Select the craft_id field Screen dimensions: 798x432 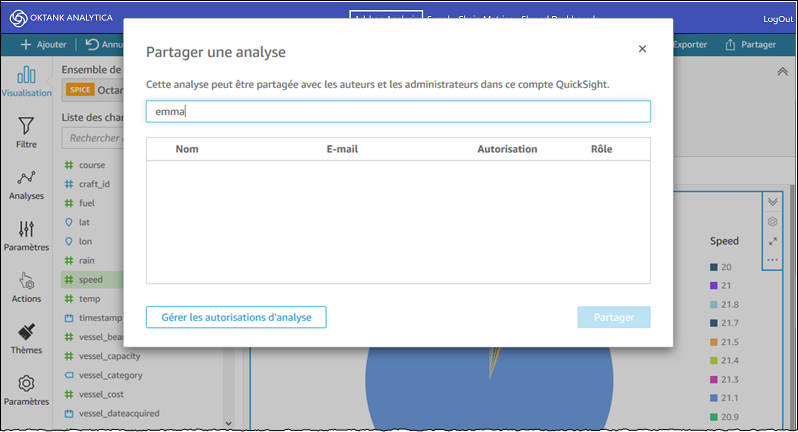[x=92, y=184]
